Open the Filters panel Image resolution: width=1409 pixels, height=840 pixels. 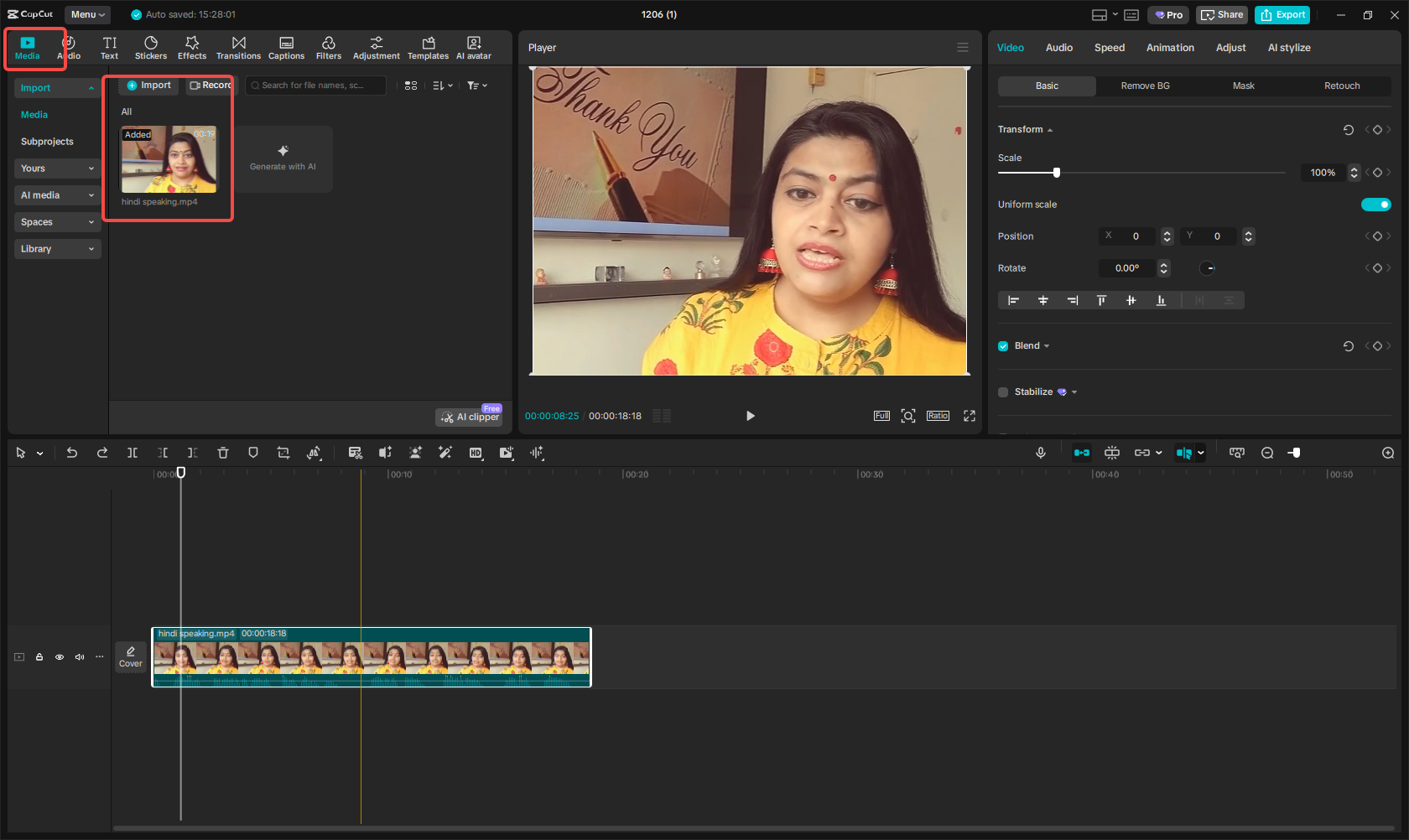point(328,47)
